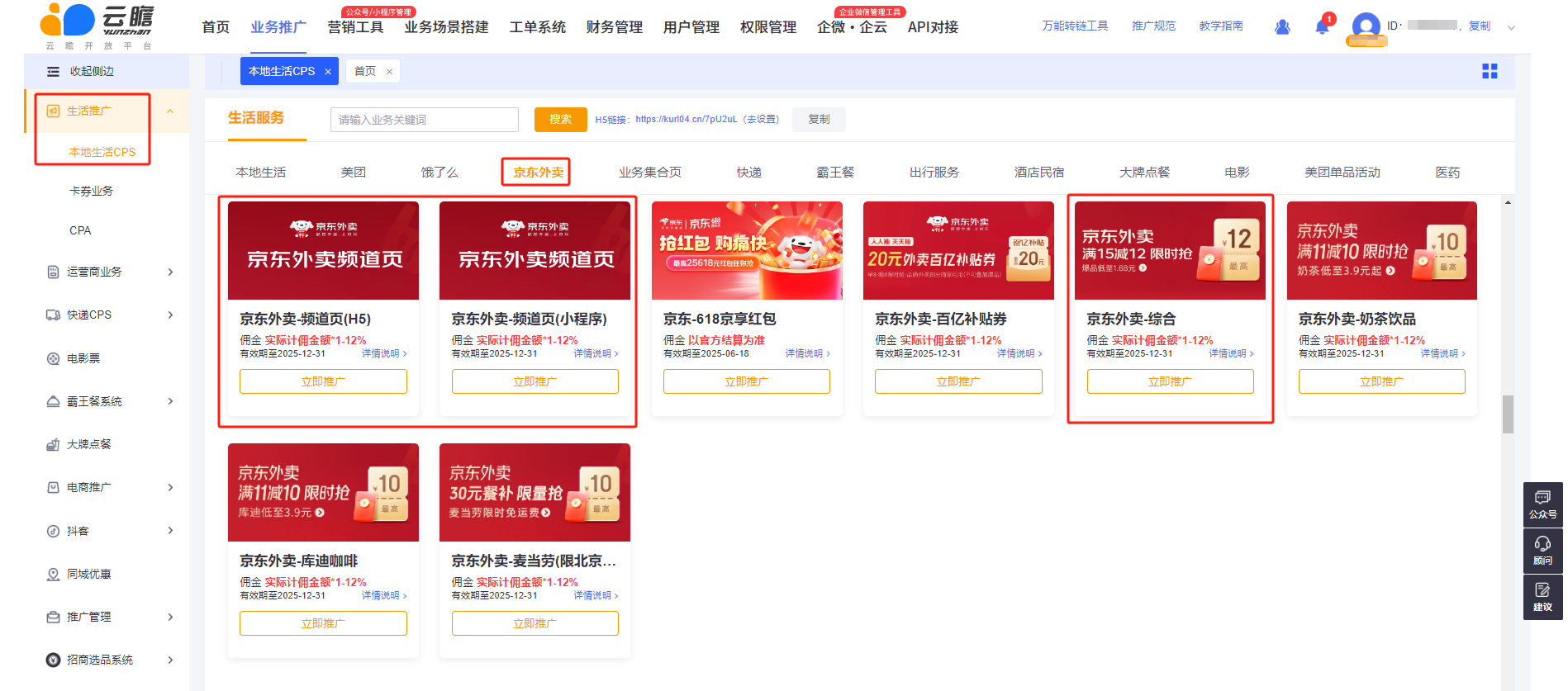Viewport: 1568px width, 691px height.
Task: Click the 京东外卖-奶茶饮品 banner thumbnail
Action: [x=1381, y=251]
